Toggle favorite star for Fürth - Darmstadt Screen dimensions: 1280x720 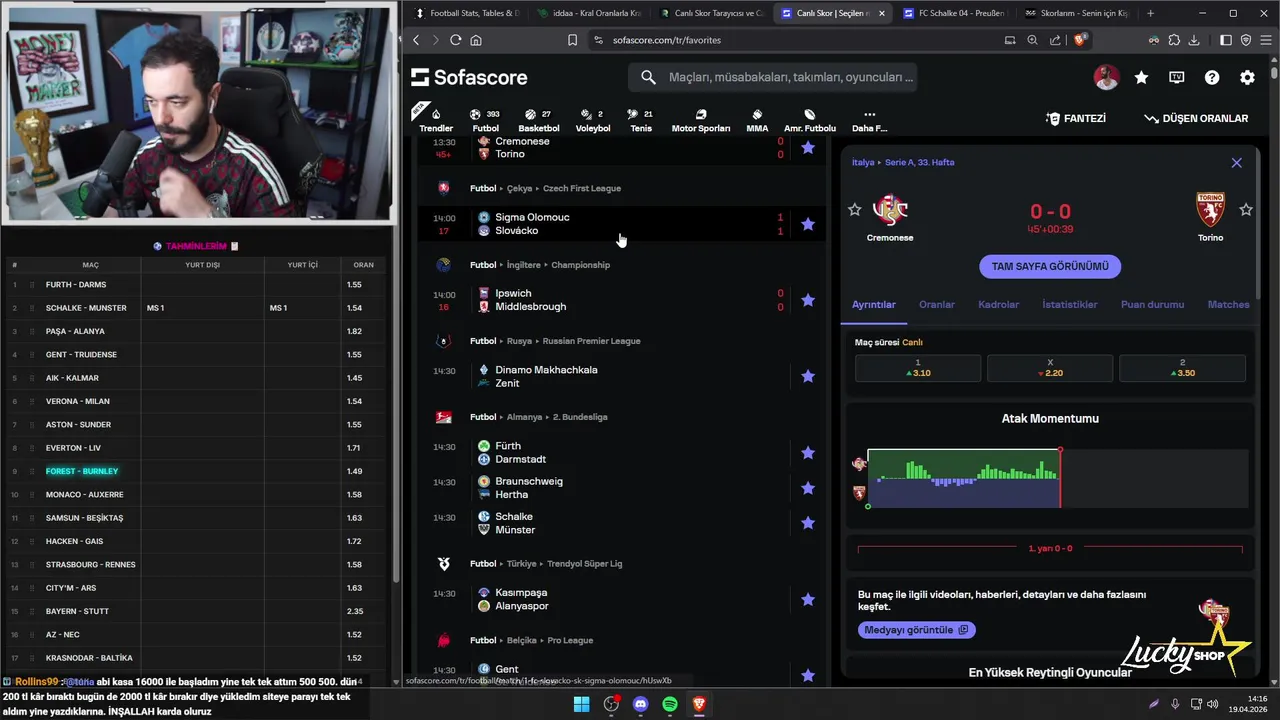pyautogui.click(x=808, y=453)
